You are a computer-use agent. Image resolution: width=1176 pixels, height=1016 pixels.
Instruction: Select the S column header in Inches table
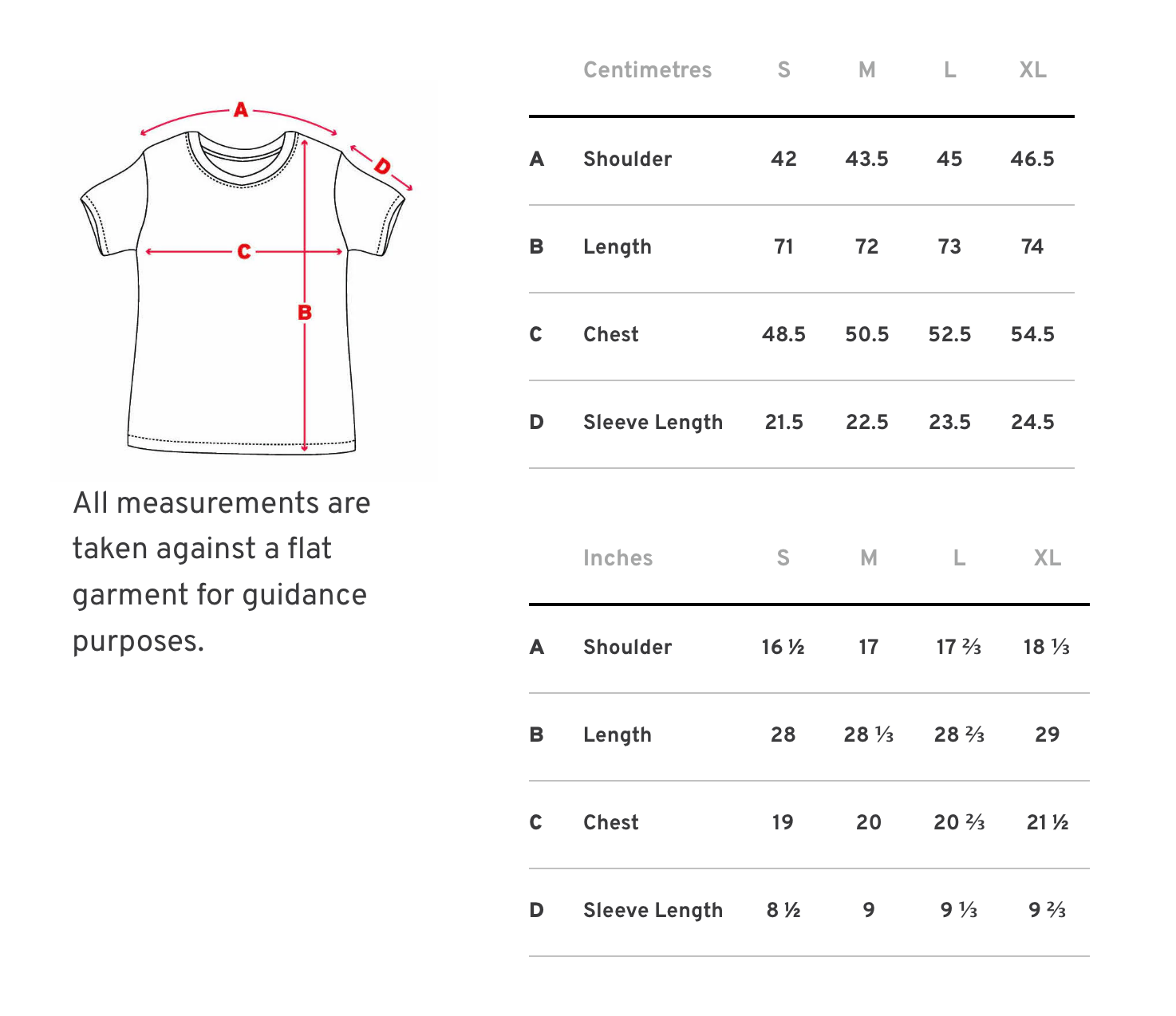(783, 558)
